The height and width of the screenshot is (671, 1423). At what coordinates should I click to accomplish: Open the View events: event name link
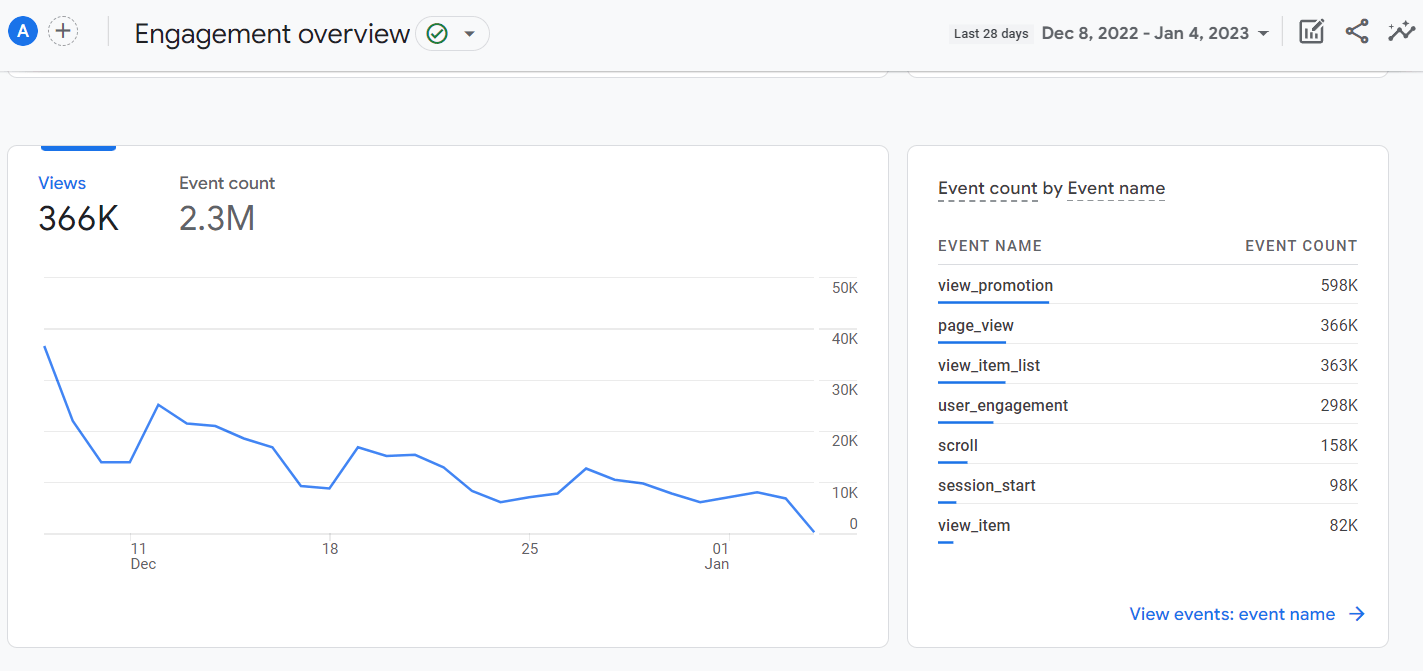coord(1232,614)
